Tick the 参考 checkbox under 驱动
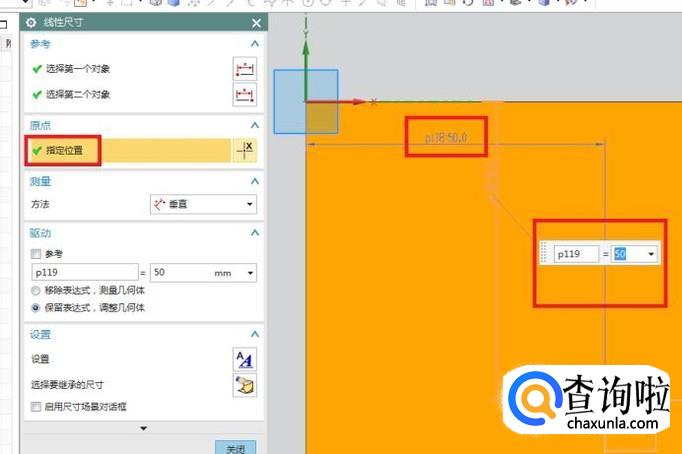The width and height of the screenshot is (682, 454). coord(36,254)
